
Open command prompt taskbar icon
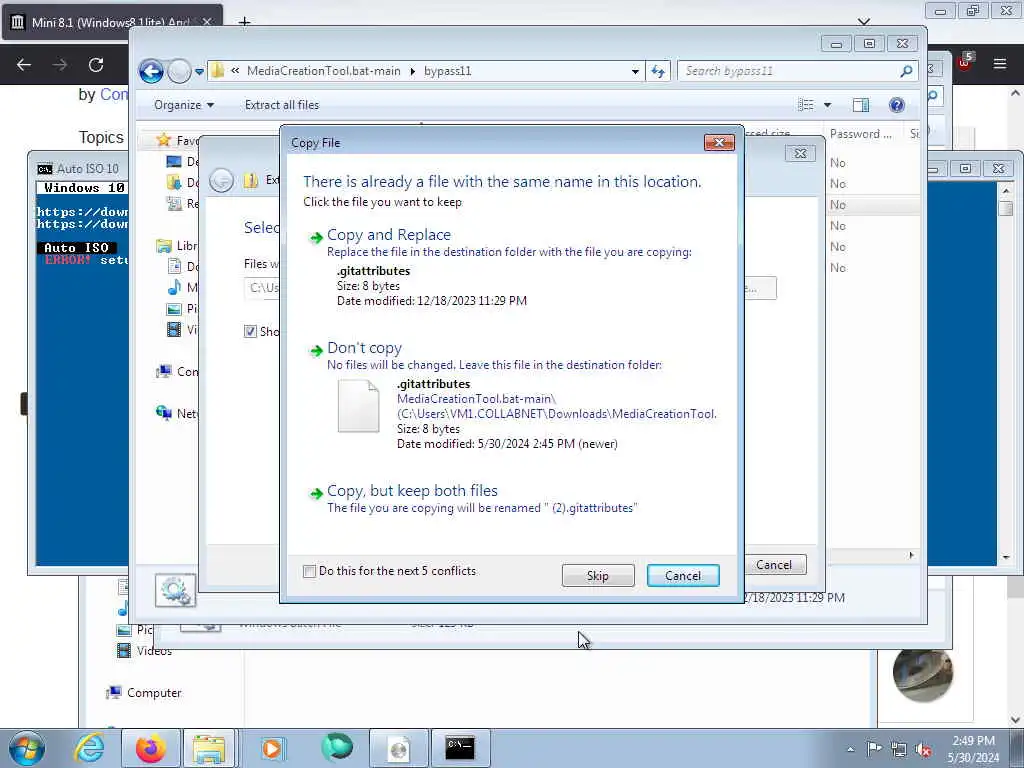[x=460, y=748]
